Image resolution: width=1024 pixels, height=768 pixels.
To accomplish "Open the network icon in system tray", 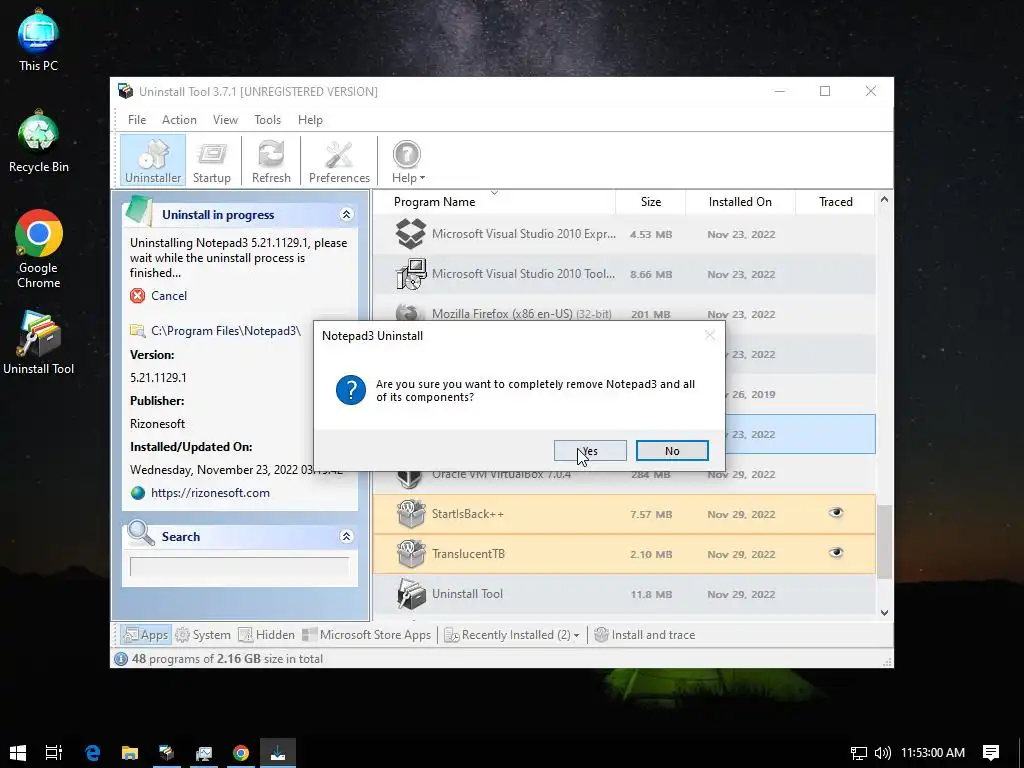I will [x=859, y=753].
